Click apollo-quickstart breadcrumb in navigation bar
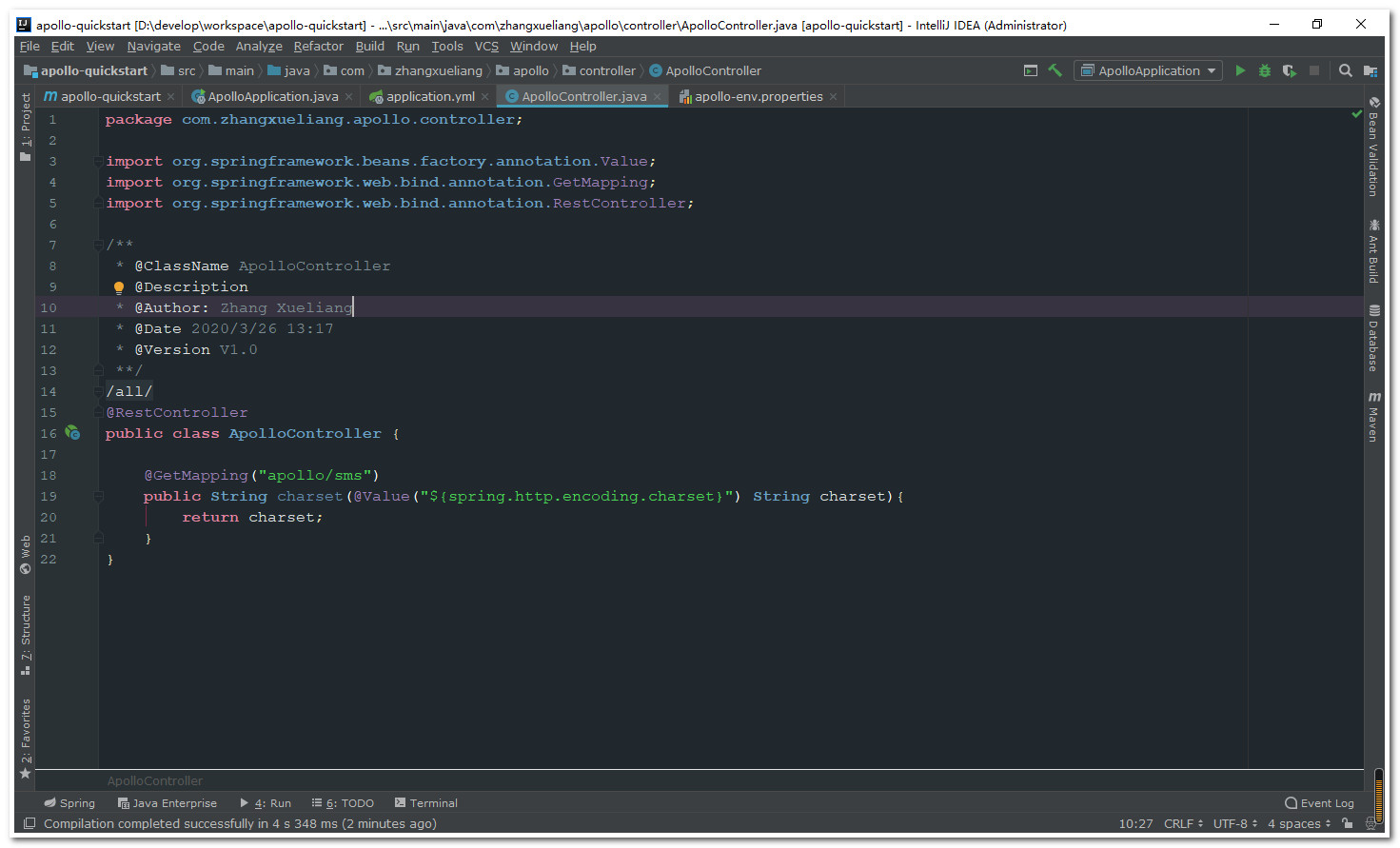The width and height of the screenshot is (1400, 848). coord(86,70)
